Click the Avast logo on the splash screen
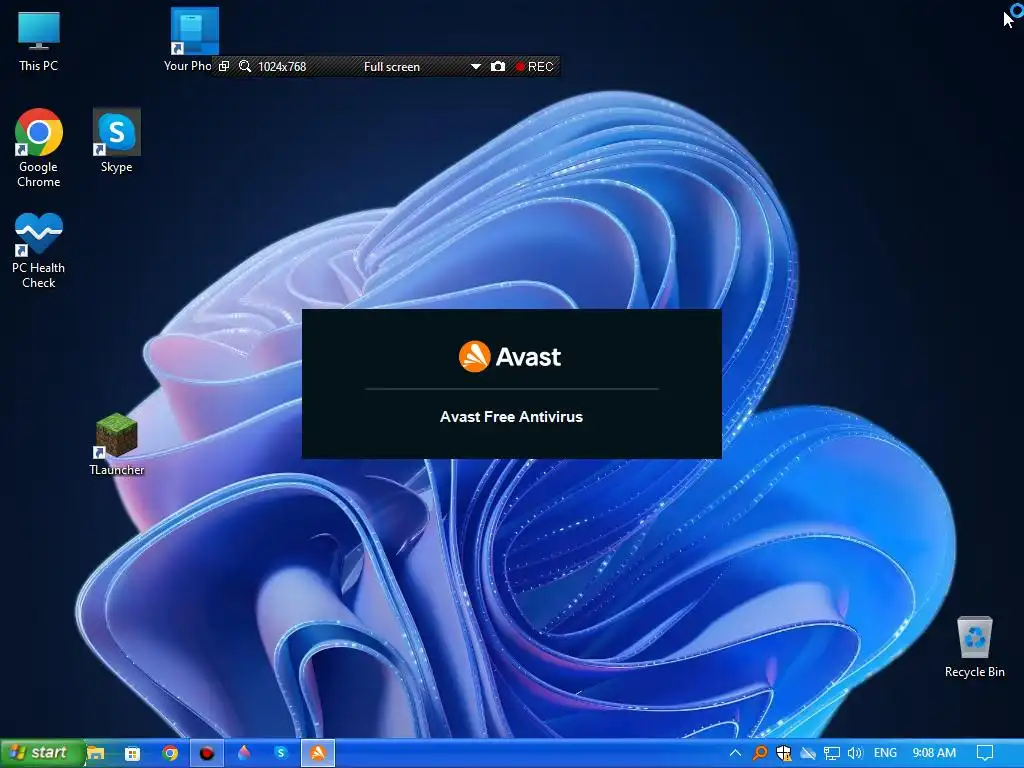Viewport: 1024px width, 768px height. coord(510,357)
